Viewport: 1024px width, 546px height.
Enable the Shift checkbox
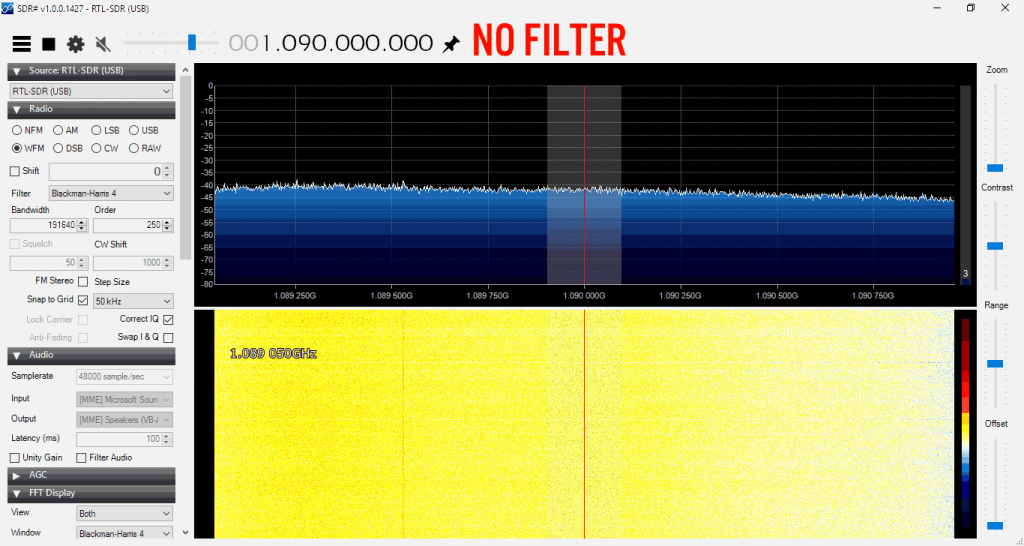15,171
